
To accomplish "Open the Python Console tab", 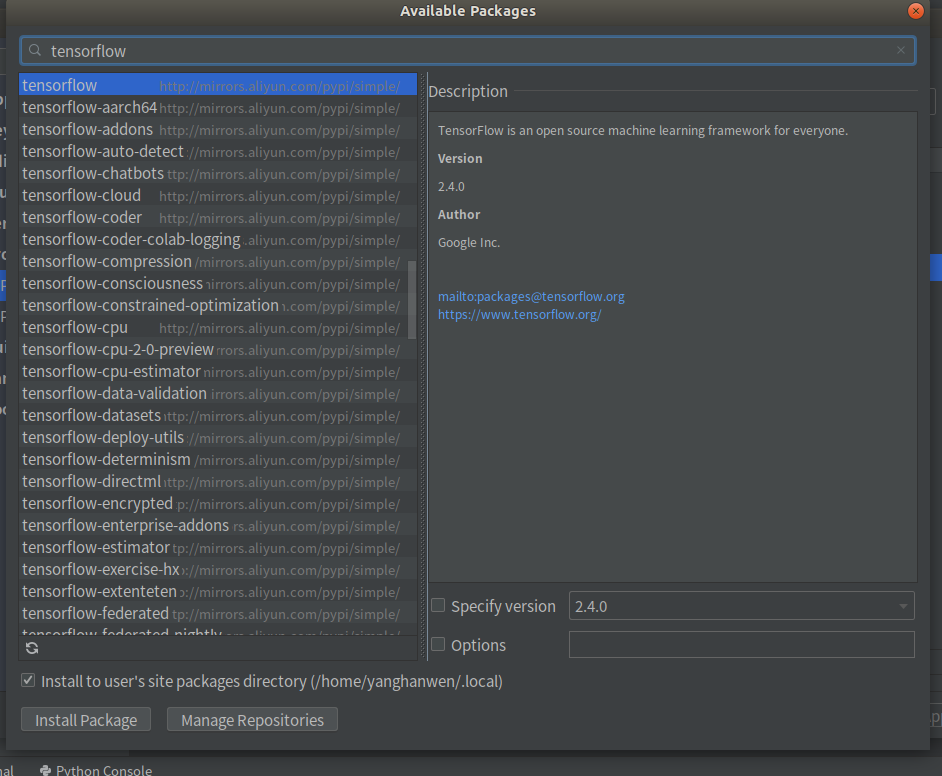I will [96, 770].
